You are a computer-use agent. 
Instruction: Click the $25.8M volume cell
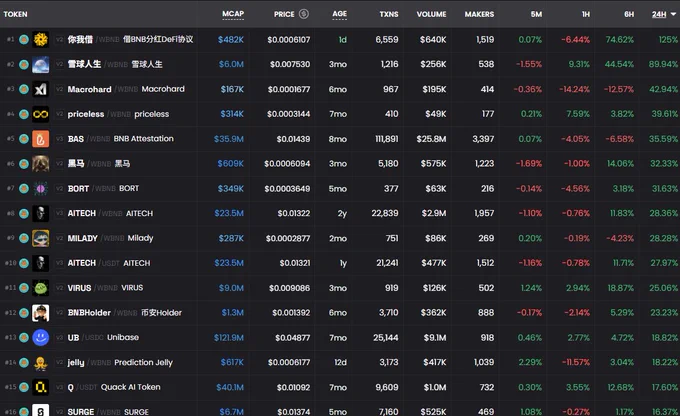click(x=431, y=139)
